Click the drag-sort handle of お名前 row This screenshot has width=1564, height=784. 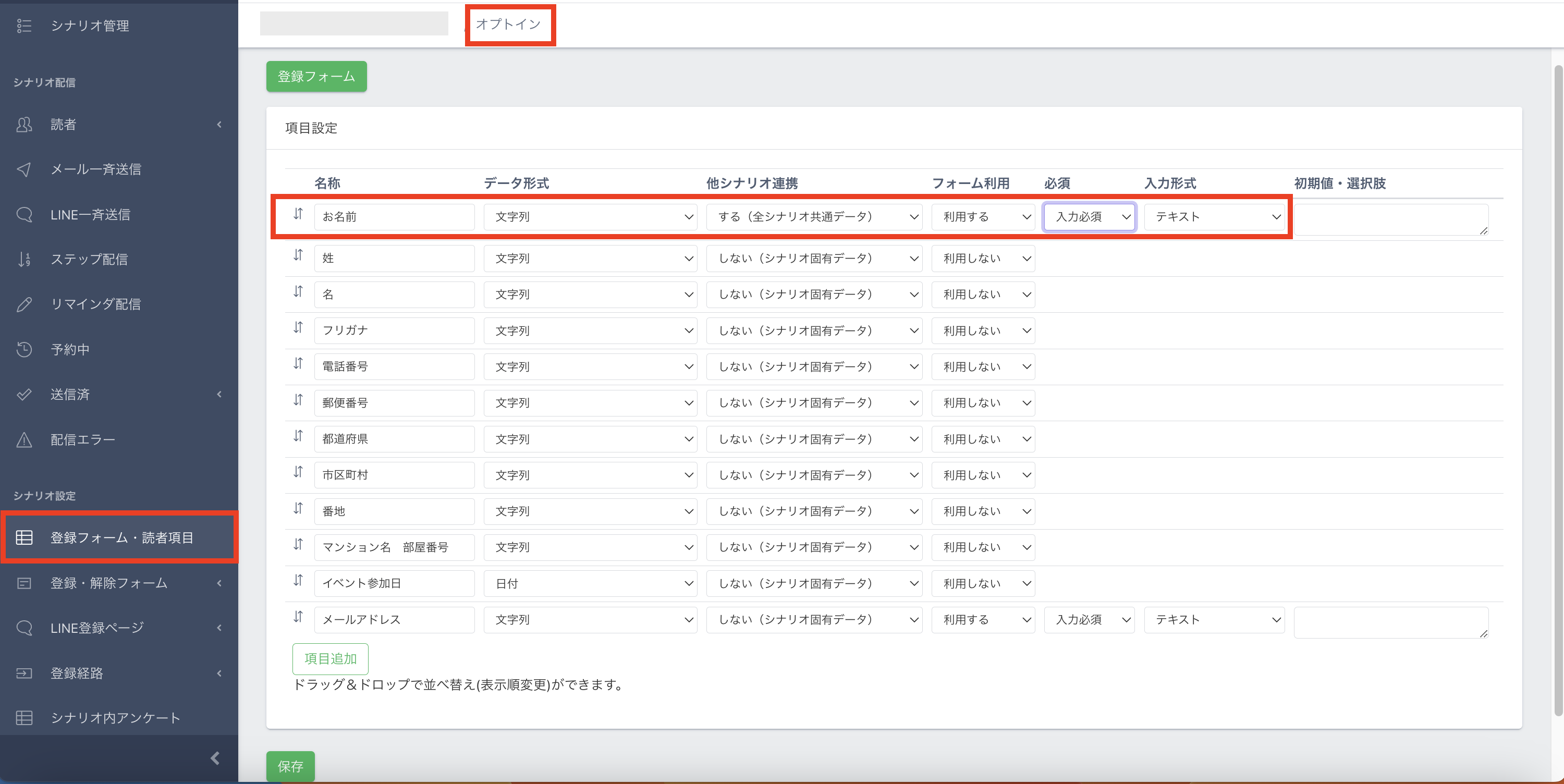tap(298, 214)
